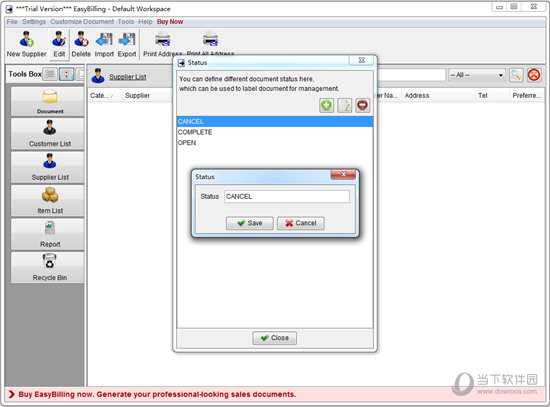This screenshot has height=407, width=550.
Task: Open the Customize Document menu
Action: click(82, 22)
